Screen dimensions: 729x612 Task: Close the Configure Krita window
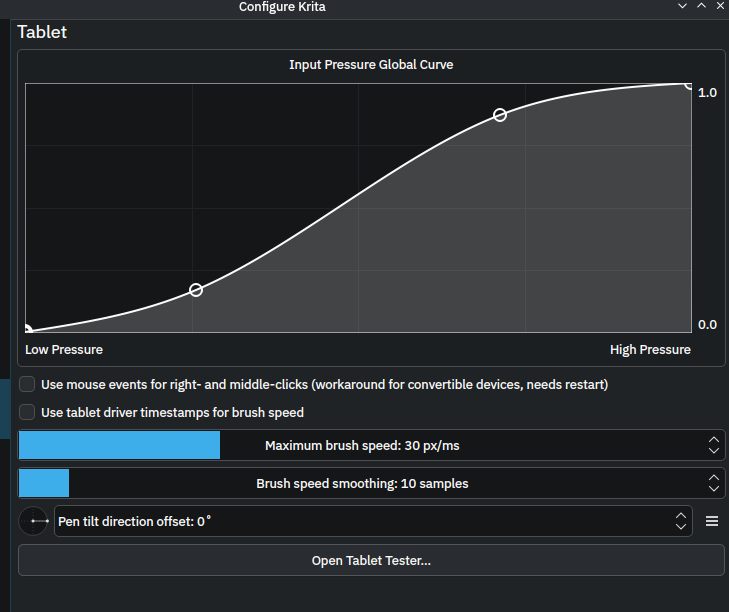pyautogui.click(x=720, y=6)
